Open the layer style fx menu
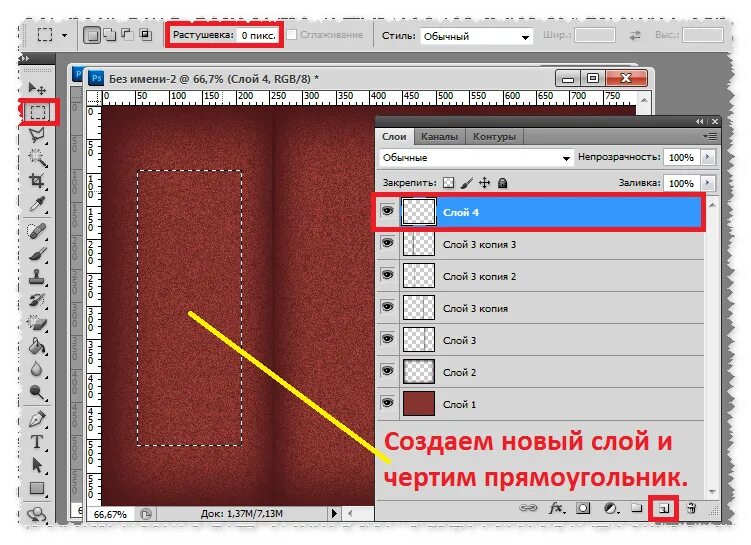751x545 pixels. [x=556, y=508]
